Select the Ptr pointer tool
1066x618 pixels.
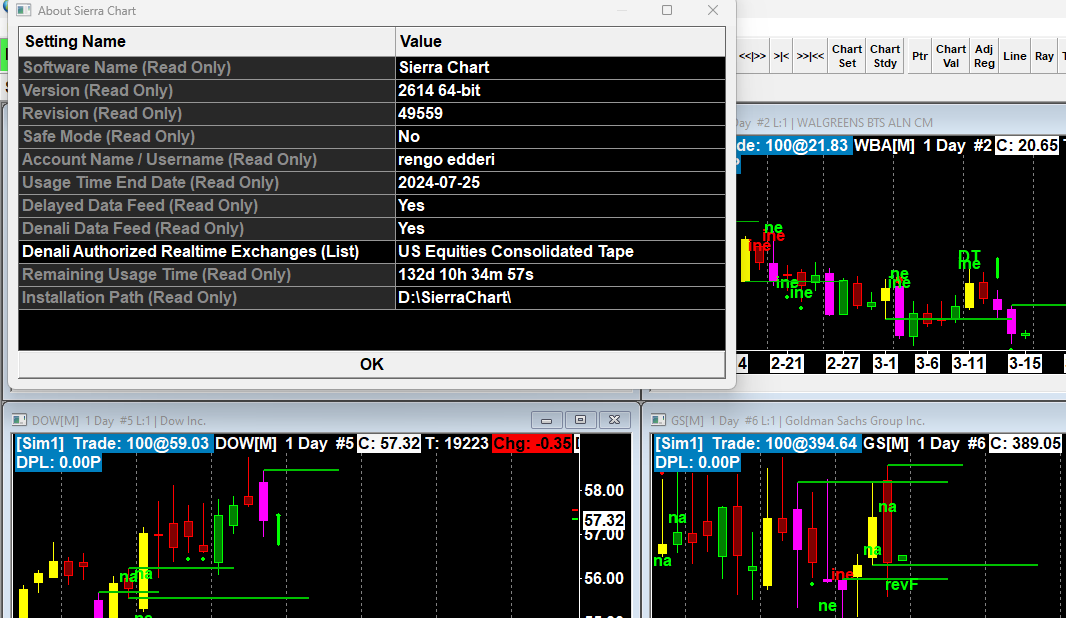920,56
